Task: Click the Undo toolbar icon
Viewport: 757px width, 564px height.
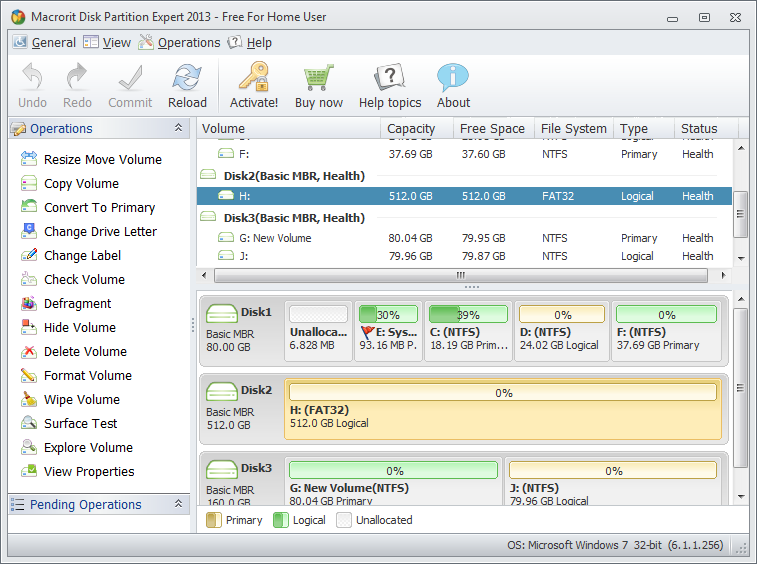Action: [32, 77]
